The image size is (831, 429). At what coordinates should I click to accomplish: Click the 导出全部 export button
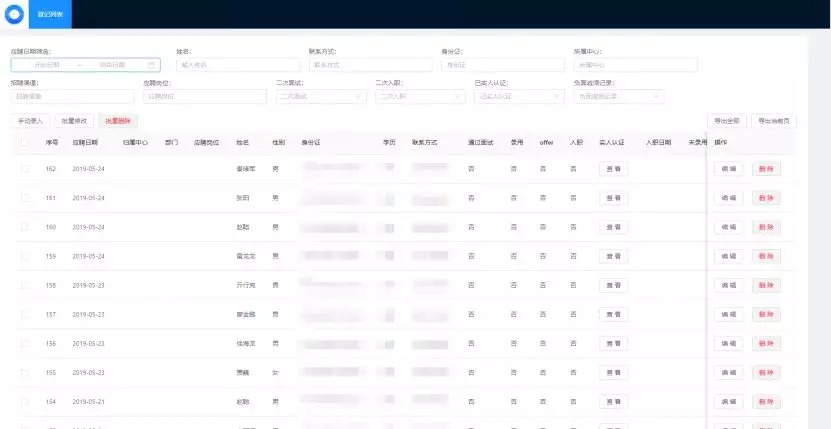click(x=727, y=121)
